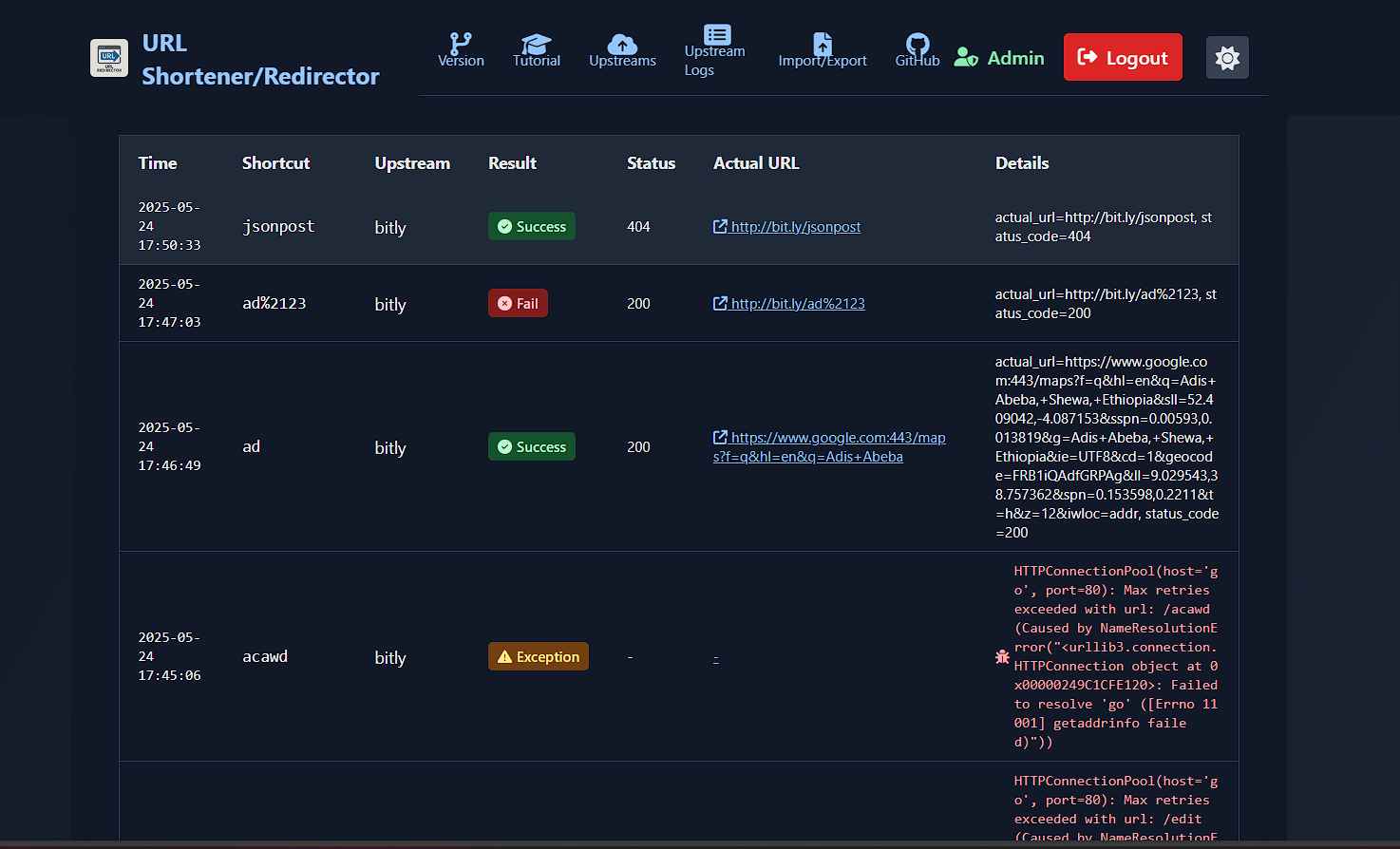1400x849 pixels.
Task: Select the Version menu label
Action: click(461, 61)
